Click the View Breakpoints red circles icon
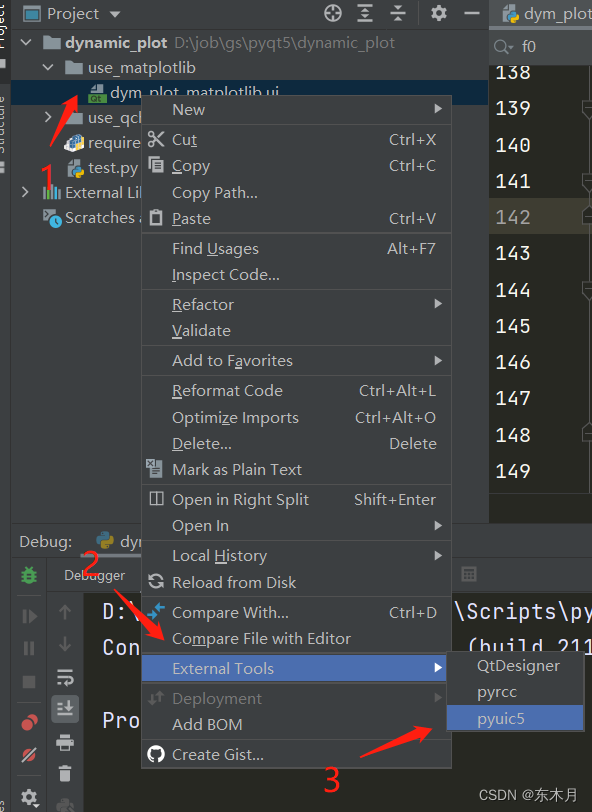 tap(29, 722)
